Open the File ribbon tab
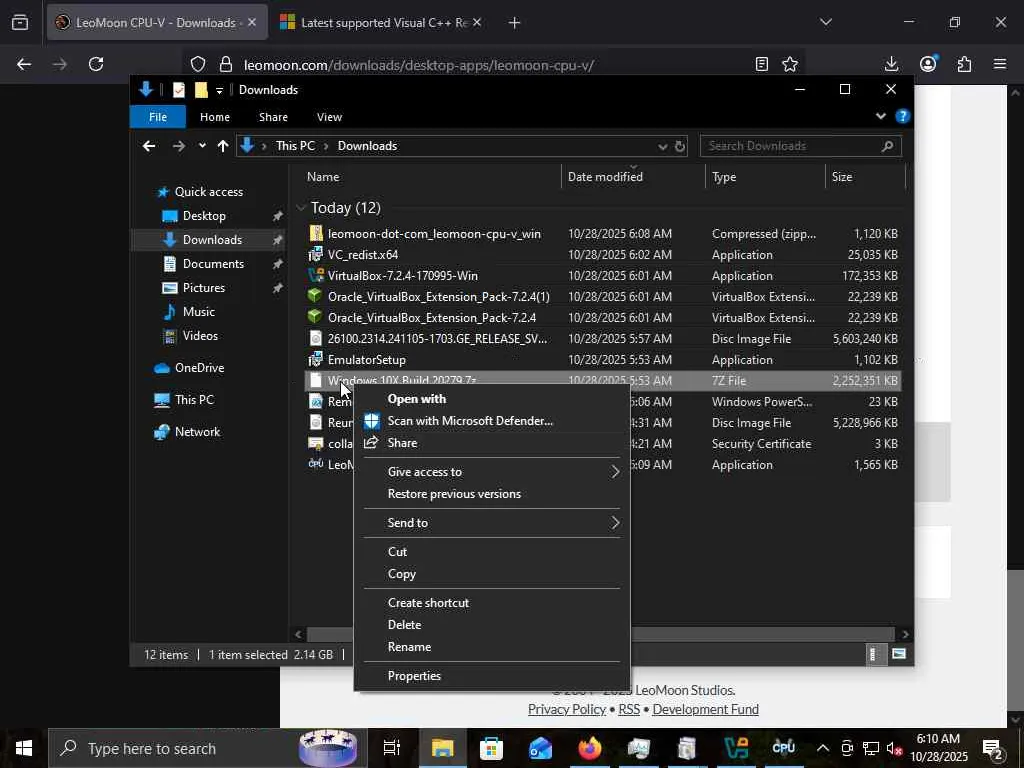Viewport: 1024px width, 768px height. [158, 117]
